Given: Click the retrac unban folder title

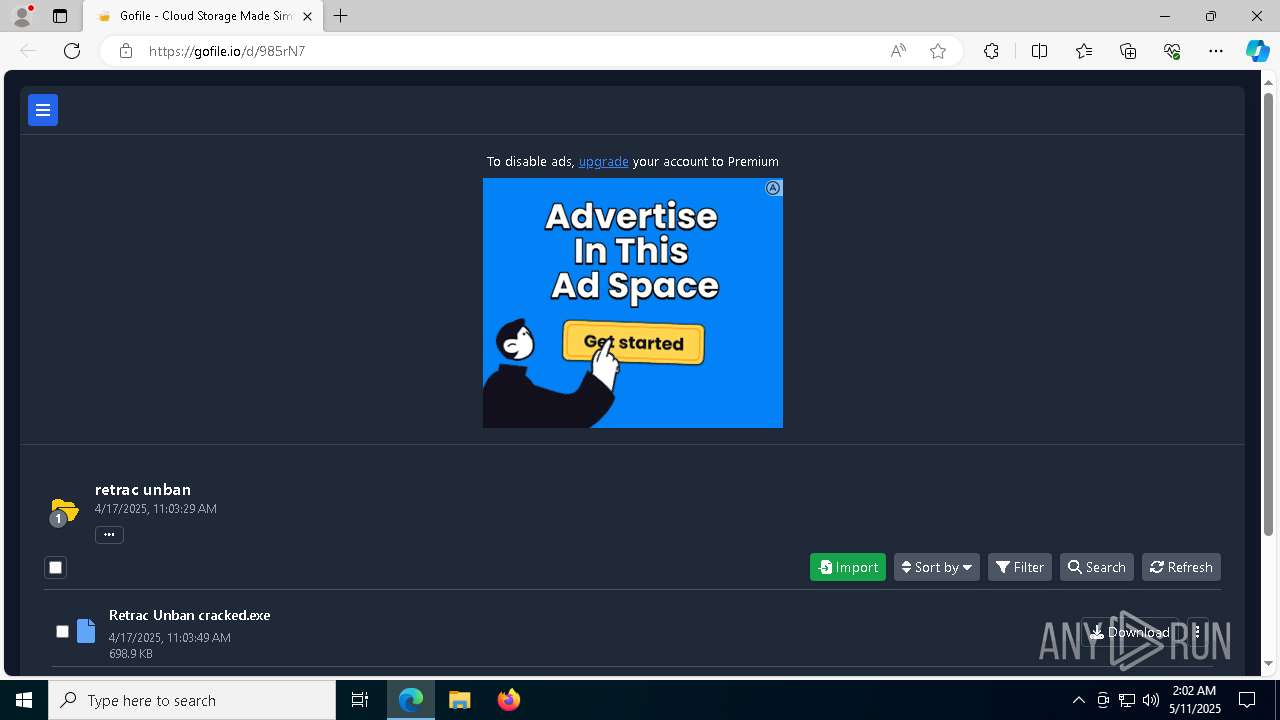Looking at the screenshot, I should pyautogui.click(x=143, y=490).
